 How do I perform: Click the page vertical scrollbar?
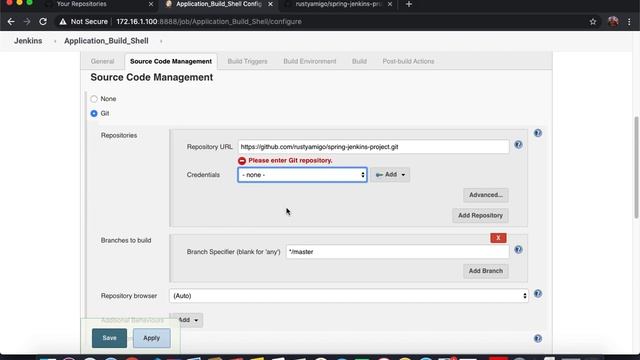tap(636, 167)
